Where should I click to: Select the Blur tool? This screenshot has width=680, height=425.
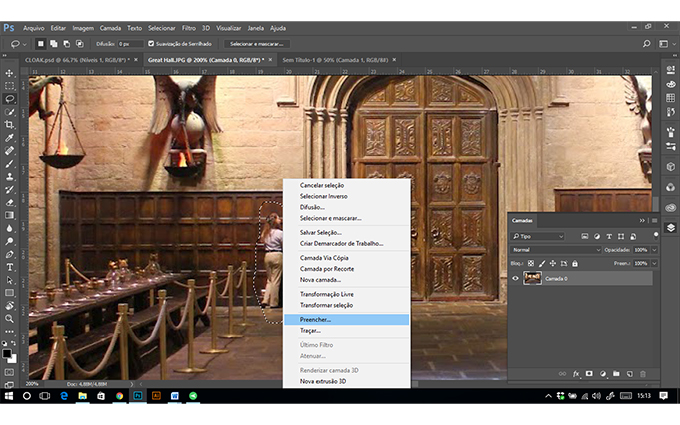(x=9, y=228)
